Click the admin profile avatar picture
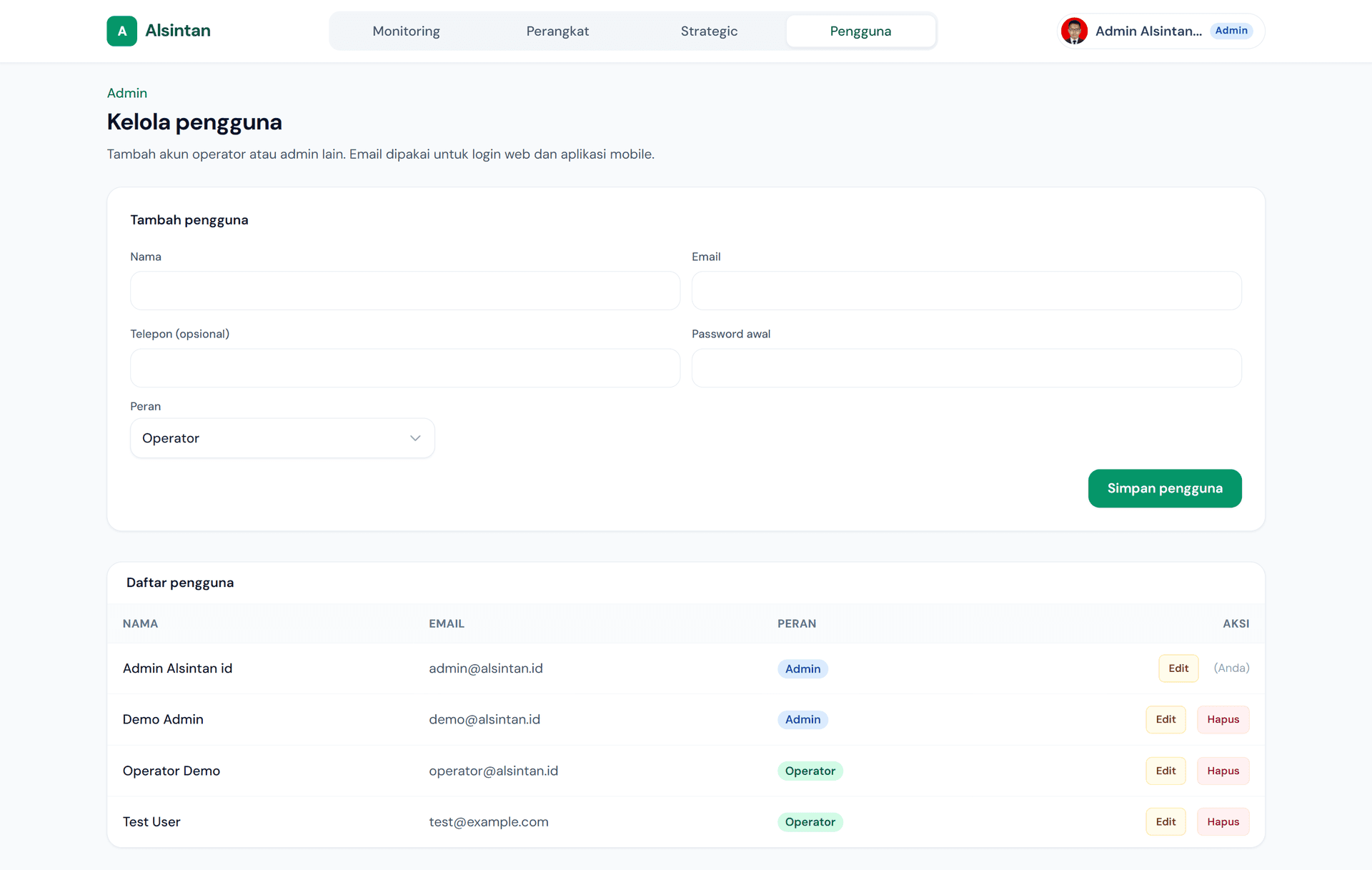Screen dimensions: 1372x870 (x=1074, y=31)
